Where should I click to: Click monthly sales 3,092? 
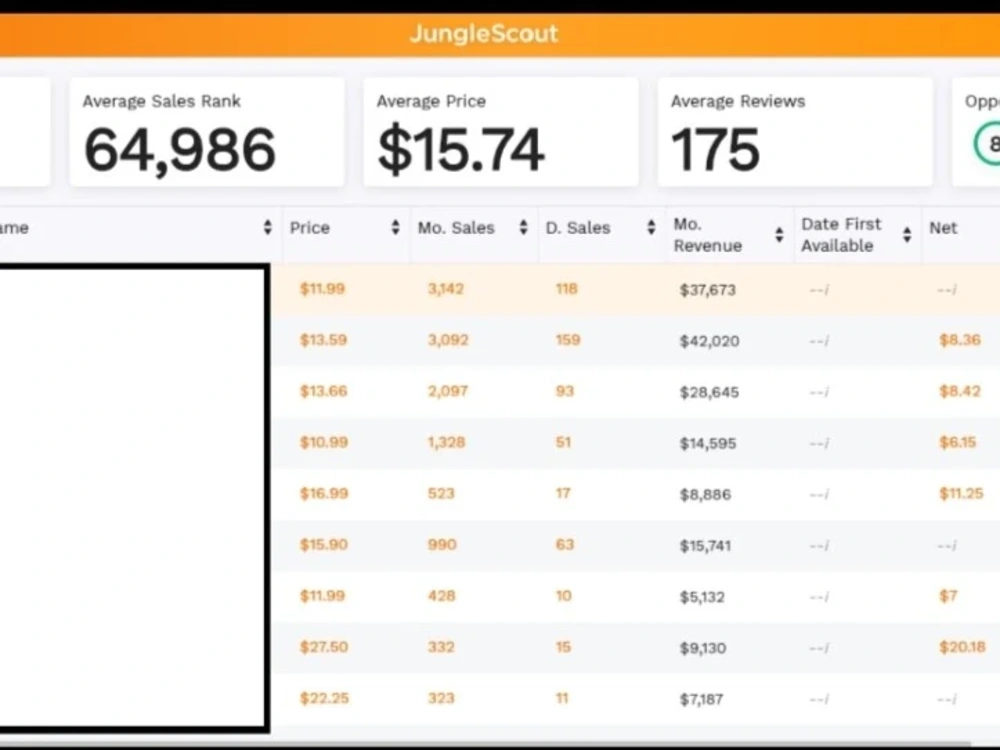[448, 340]
